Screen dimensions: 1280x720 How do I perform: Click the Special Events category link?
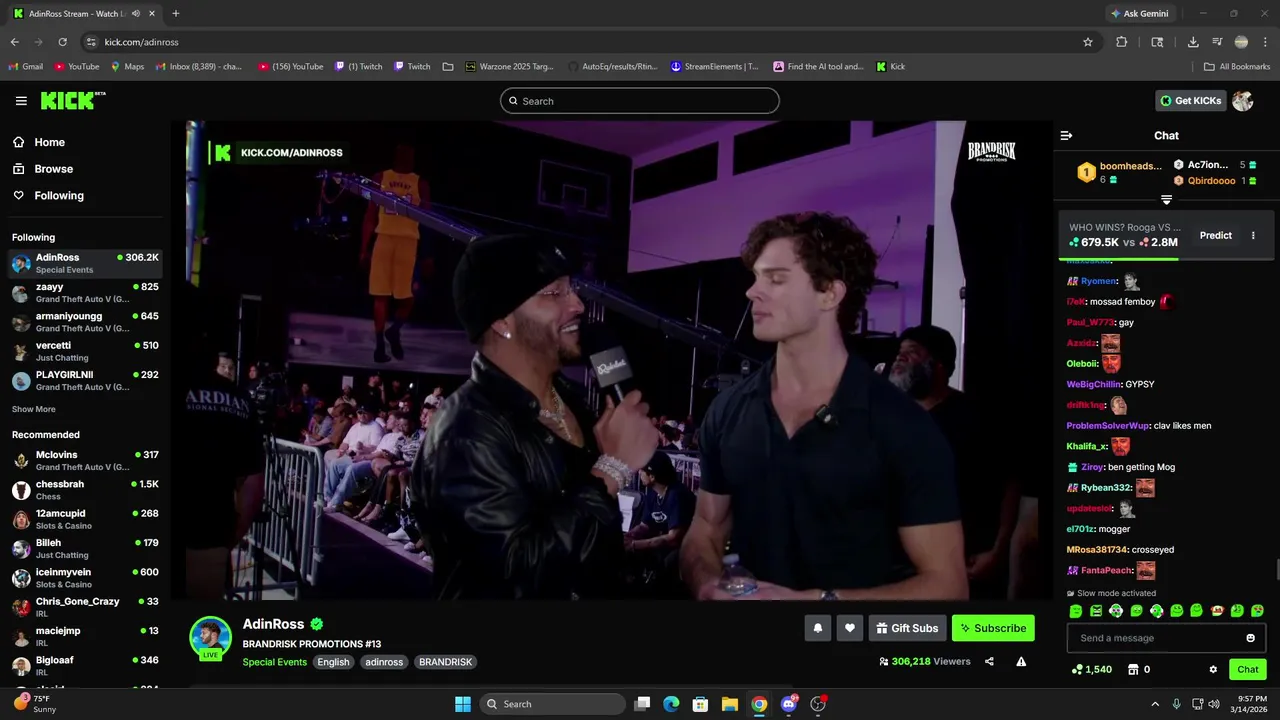click(x=275, y=662)
